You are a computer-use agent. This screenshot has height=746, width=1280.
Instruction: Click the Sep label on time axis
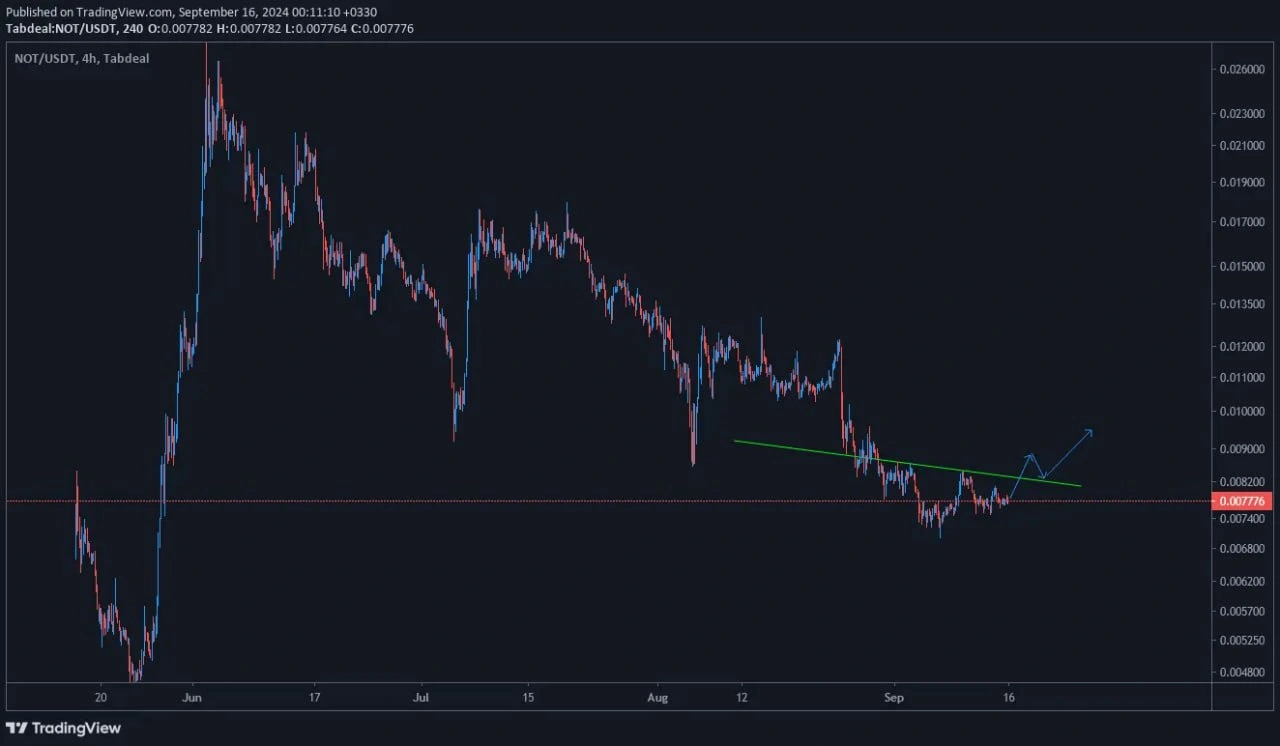click(894, 698)
